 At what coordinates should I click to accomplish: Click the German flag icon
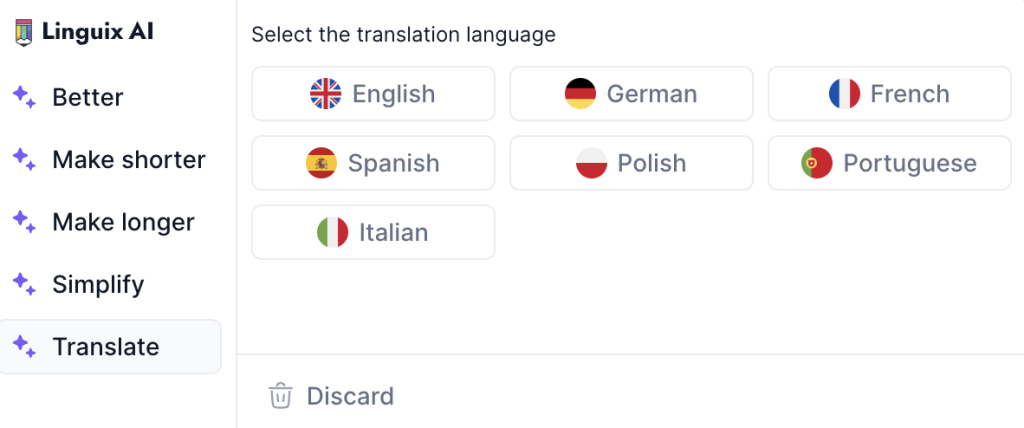(580, 93)
